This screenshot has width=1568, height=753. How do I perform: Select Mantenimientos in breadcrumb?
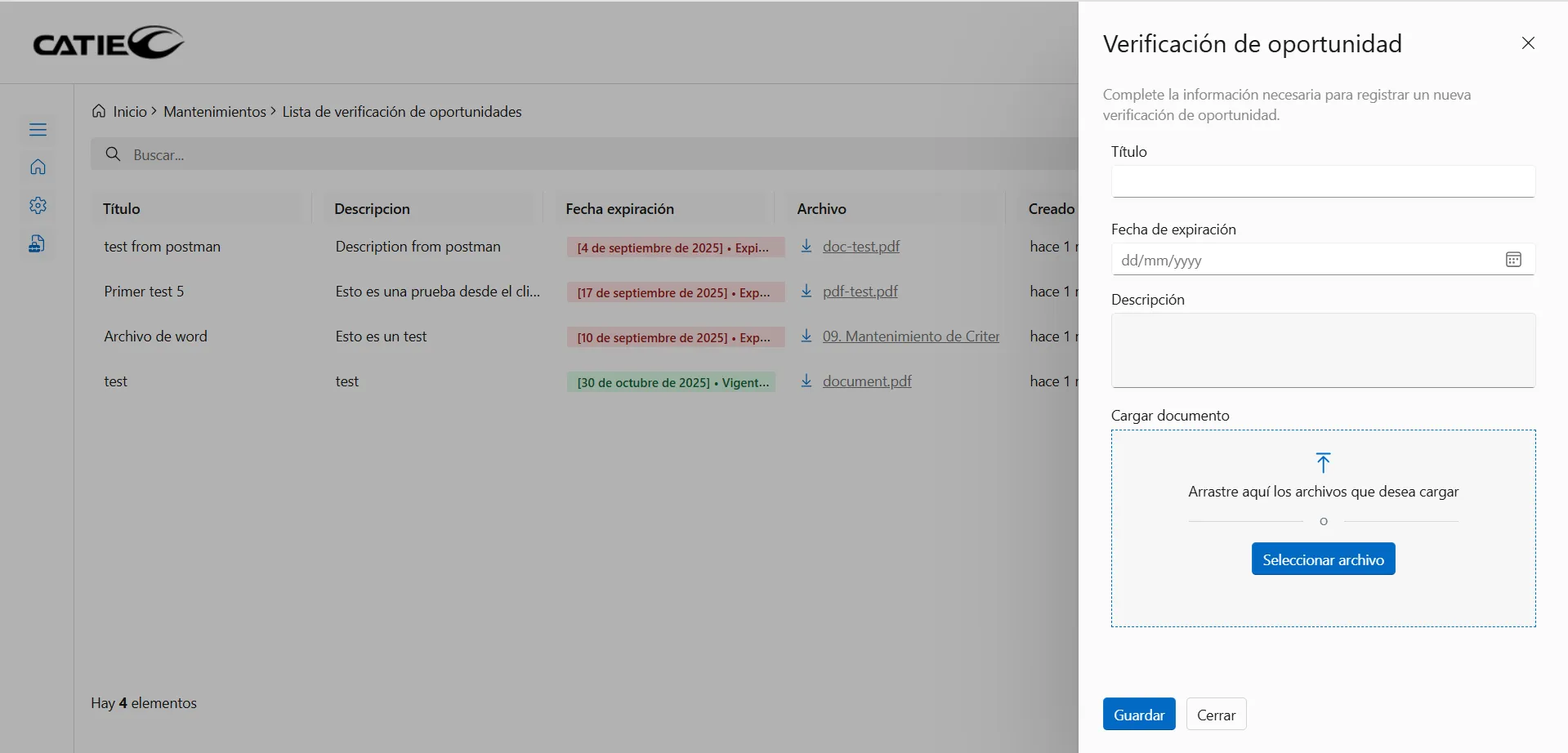point(214,112)
